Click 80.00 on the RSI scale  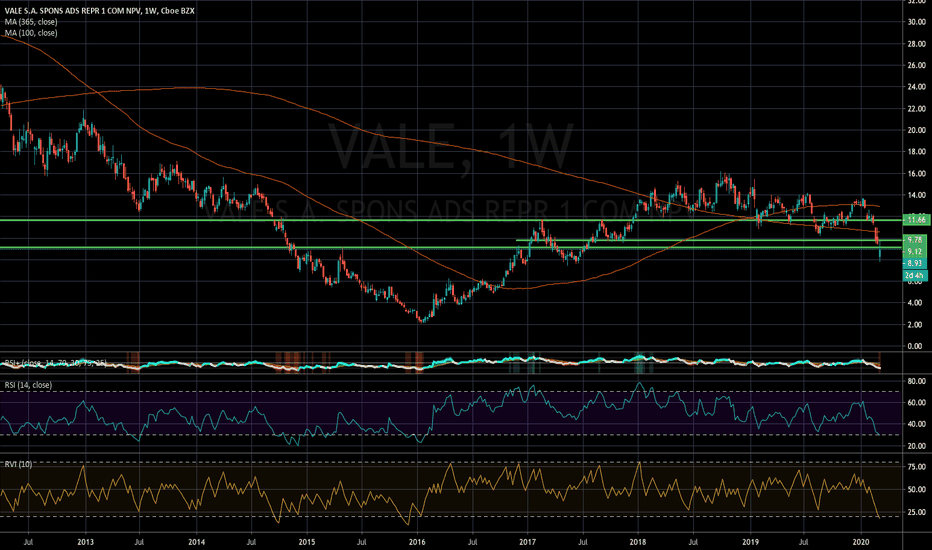point(917,381)
